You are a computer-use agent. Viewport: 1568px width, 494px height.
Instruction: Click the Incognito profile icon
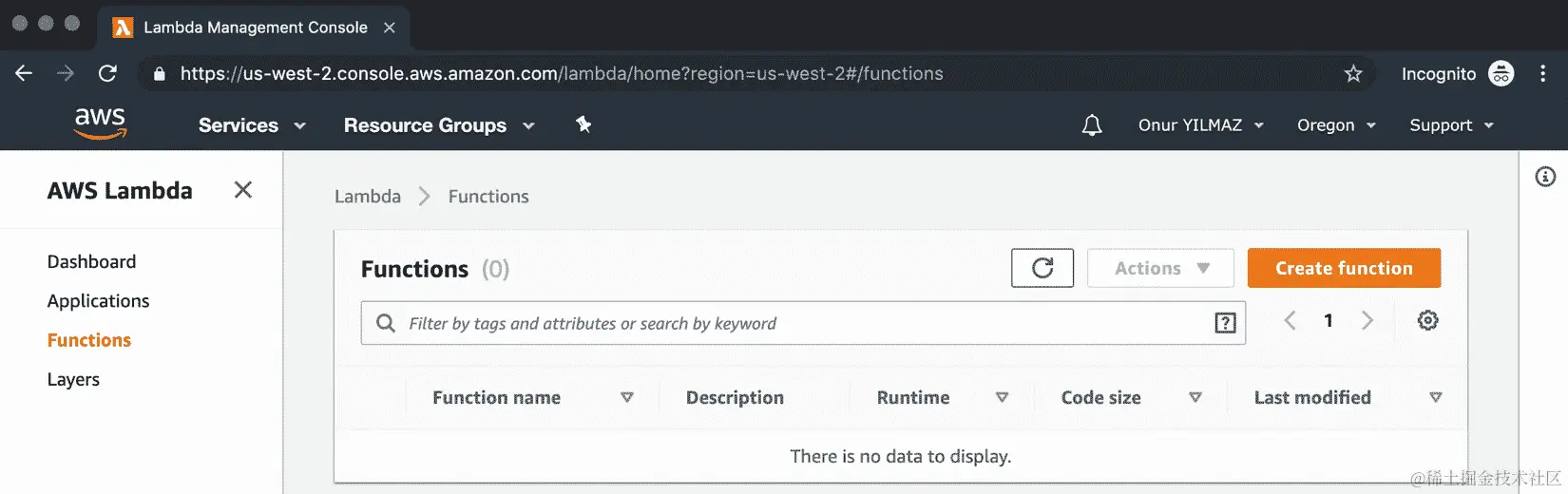pyautogui.click(x=1501, y=73)
